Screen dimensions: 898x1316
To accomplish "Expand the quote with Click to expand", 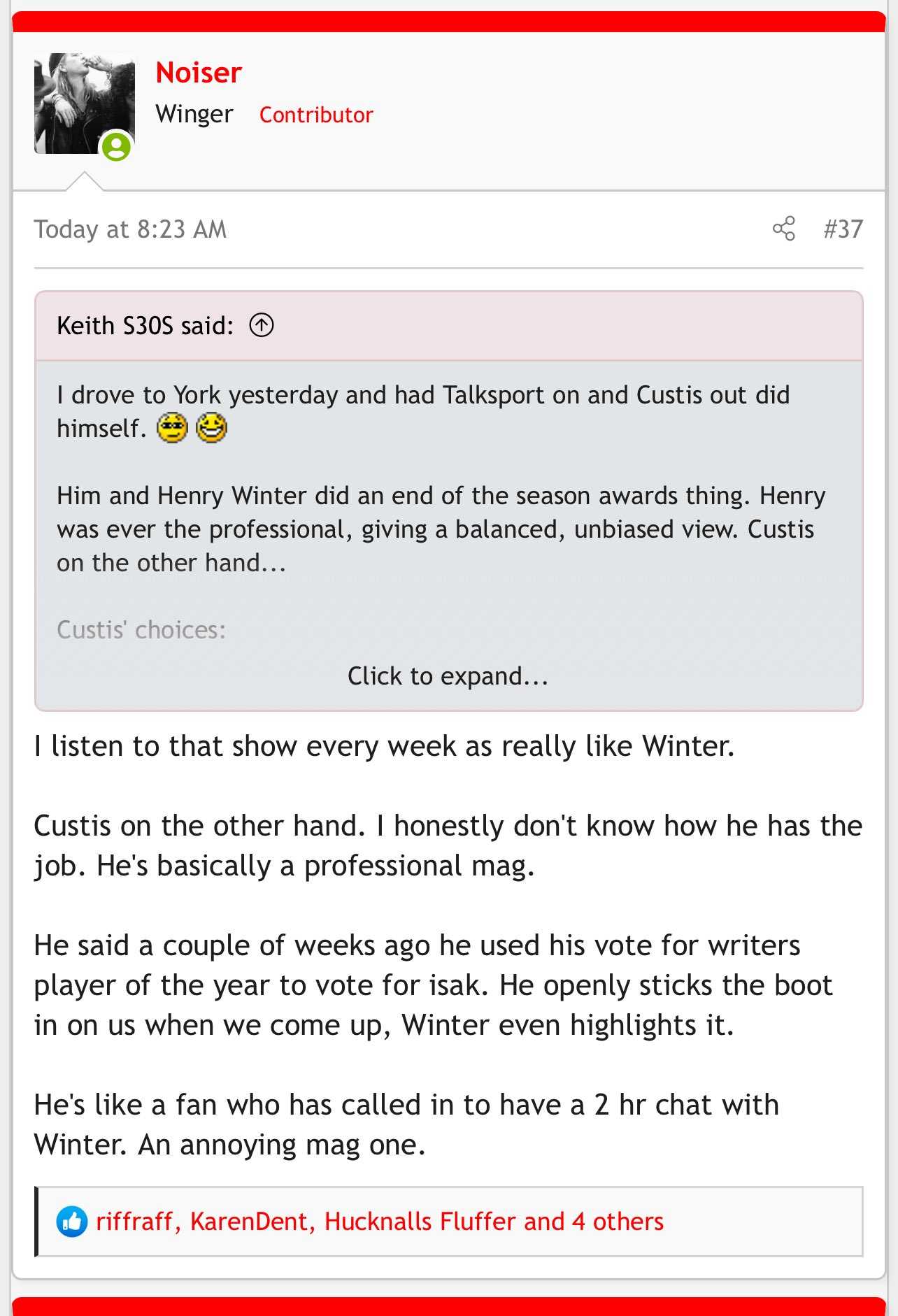I will point(448,676).
